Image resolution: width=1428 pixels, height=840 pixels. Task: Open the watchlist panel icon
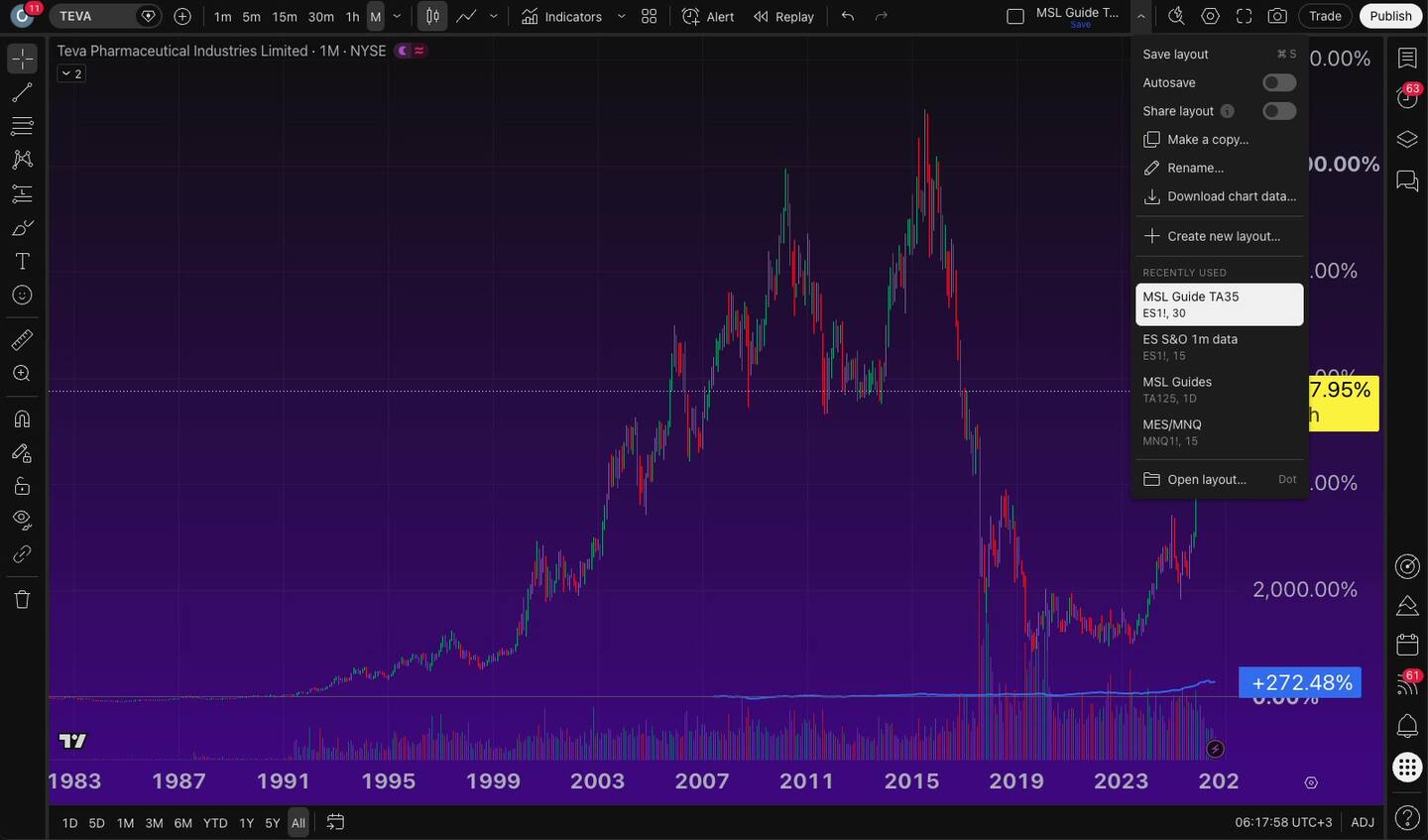pyautogui.click(x=1407, y=59)
